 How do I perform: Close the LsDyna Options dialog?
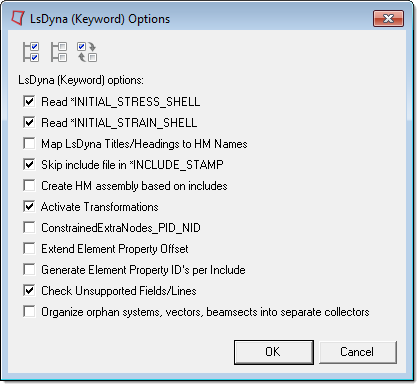coord(388,18)
